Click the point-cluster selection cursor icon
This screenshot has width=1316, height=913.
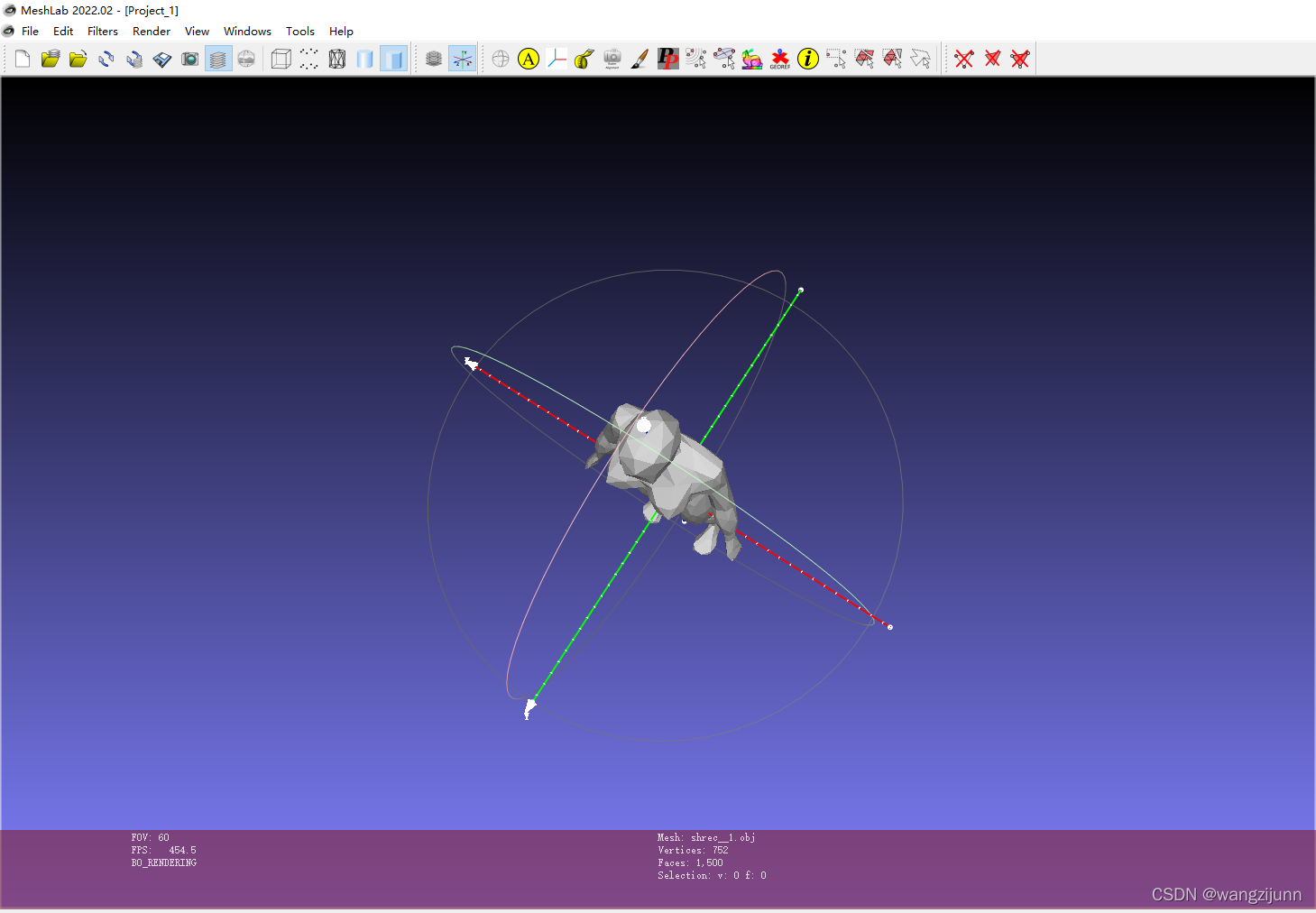click(x=696, y=59)
